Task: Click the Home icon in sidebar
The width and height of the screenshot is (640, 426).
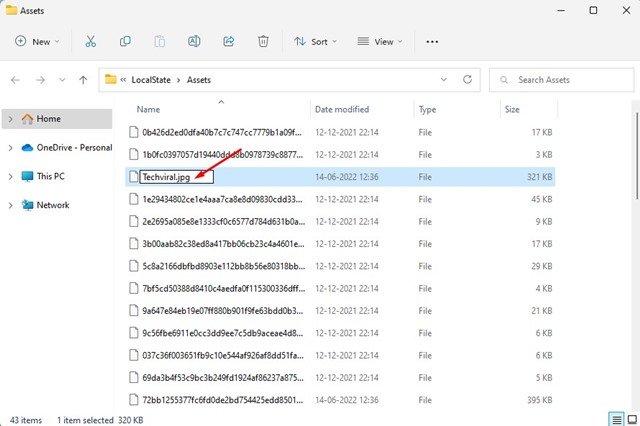Action: [x=27, y=119]
